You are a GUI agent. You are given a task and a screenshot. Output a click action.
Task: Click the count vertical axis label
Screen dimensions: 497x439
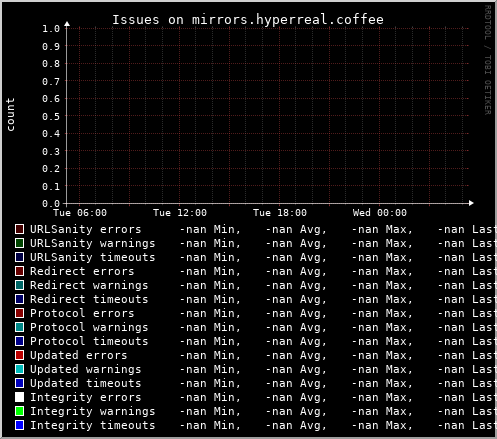11,114
